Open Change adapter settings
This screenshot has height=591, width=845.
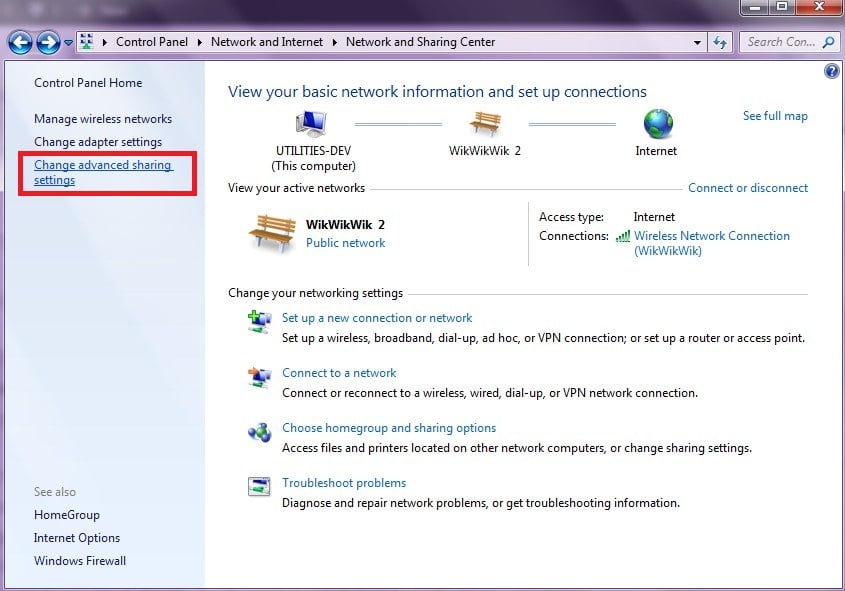(98, 142)
